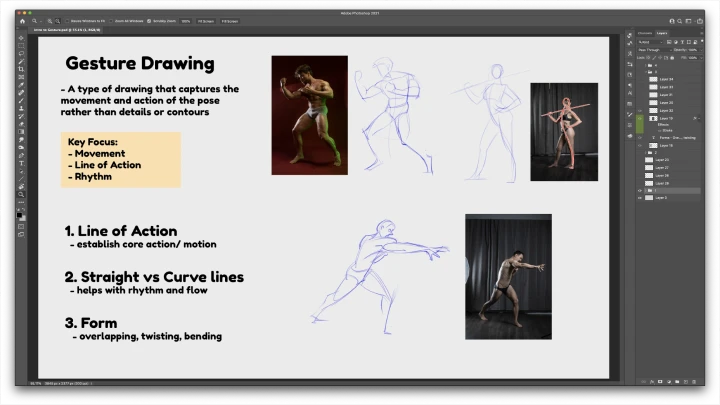
Task: Select the Line shape tool
Action: (x=21, y=179)
